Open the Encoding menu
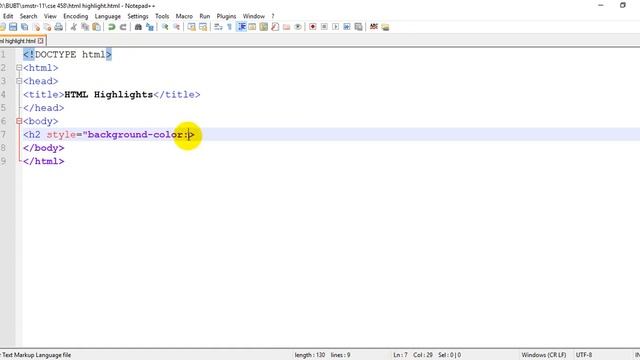Image resolution: width=640 pixels, height=360 pixels. click(x=76, y=16)
